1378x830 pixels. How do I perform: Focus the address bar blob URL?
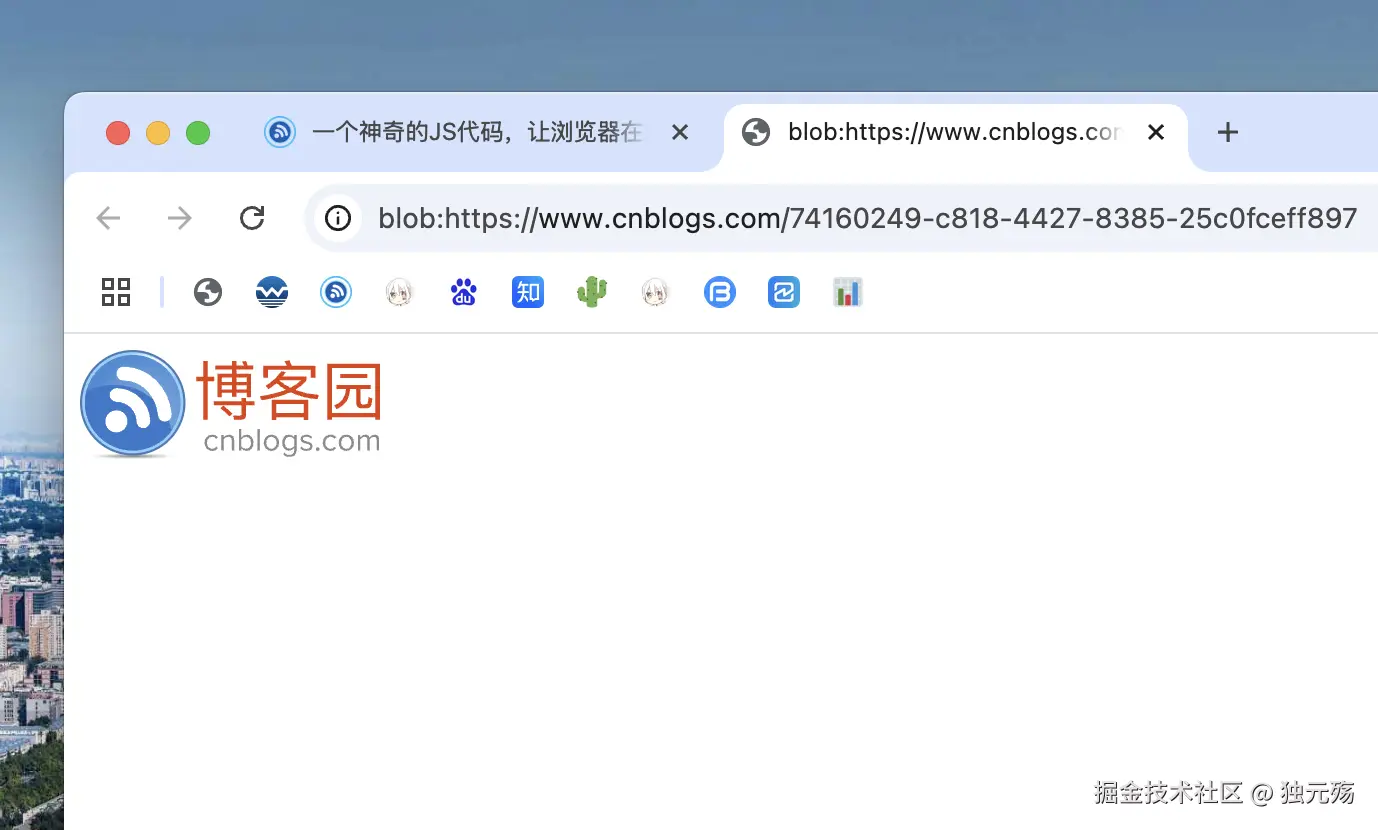pos(867,218)
